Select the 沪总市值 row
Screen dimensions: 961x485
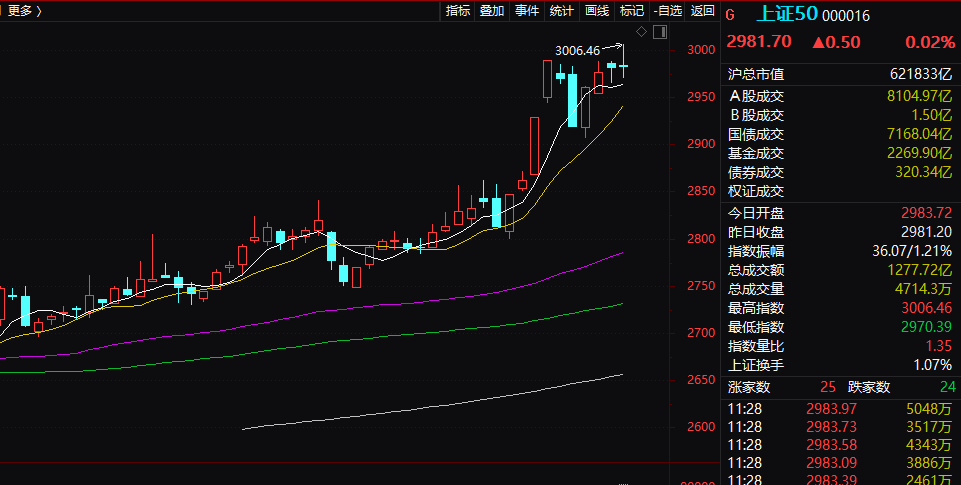pos(840,74)
